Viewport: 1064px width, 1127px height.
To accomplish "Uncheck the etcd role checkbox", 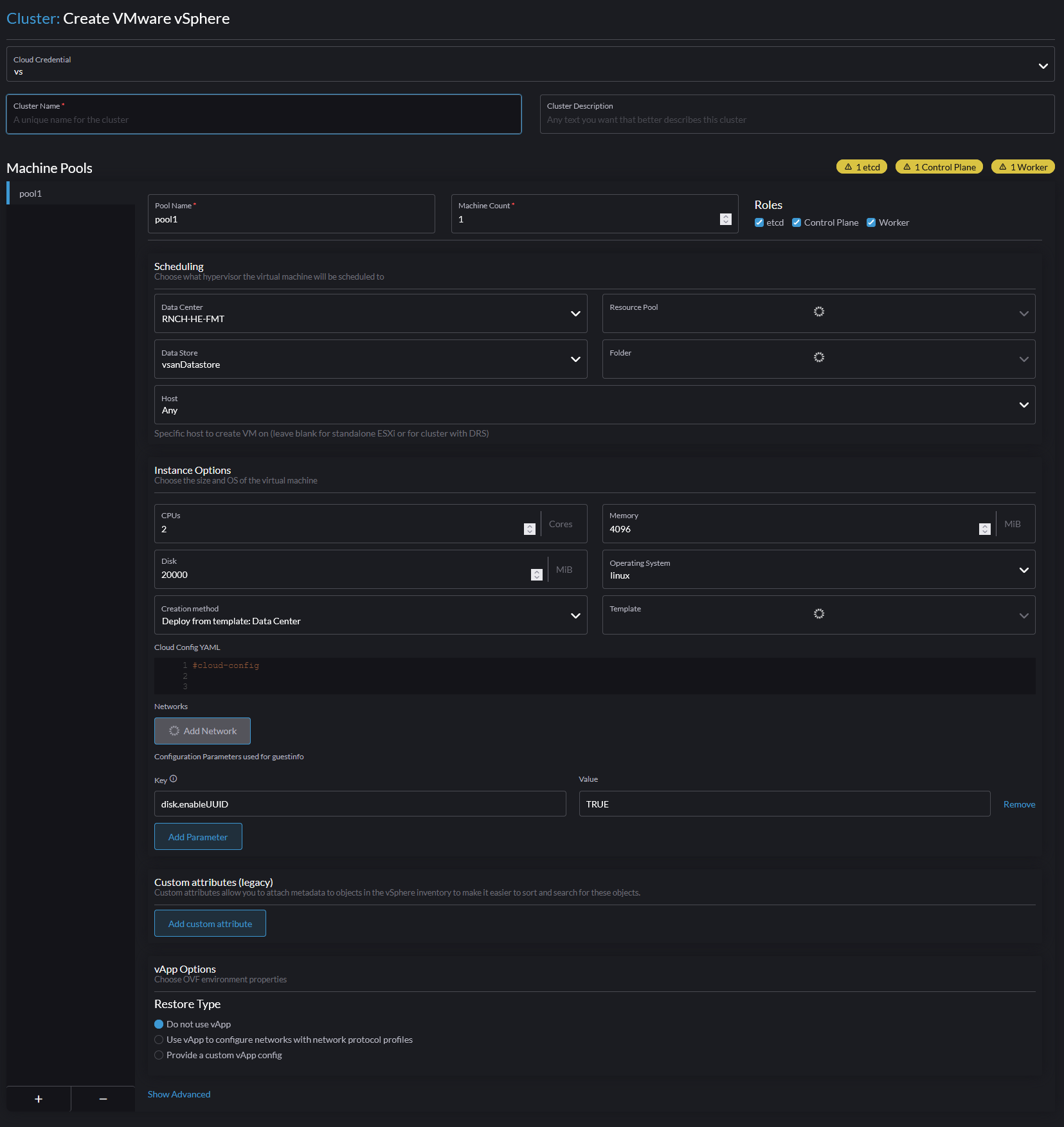I will pyautogui.click(x=759, y=222).
